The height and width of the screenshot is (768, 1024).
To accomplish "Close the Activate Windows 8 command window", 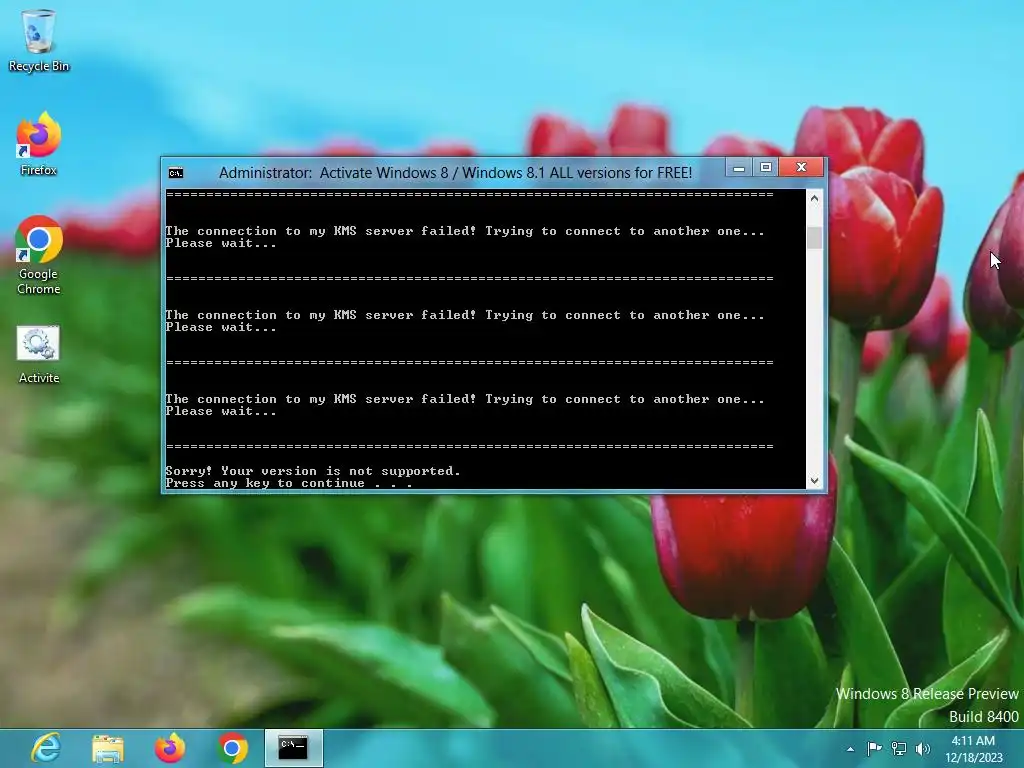I will [x=801, y=167].
